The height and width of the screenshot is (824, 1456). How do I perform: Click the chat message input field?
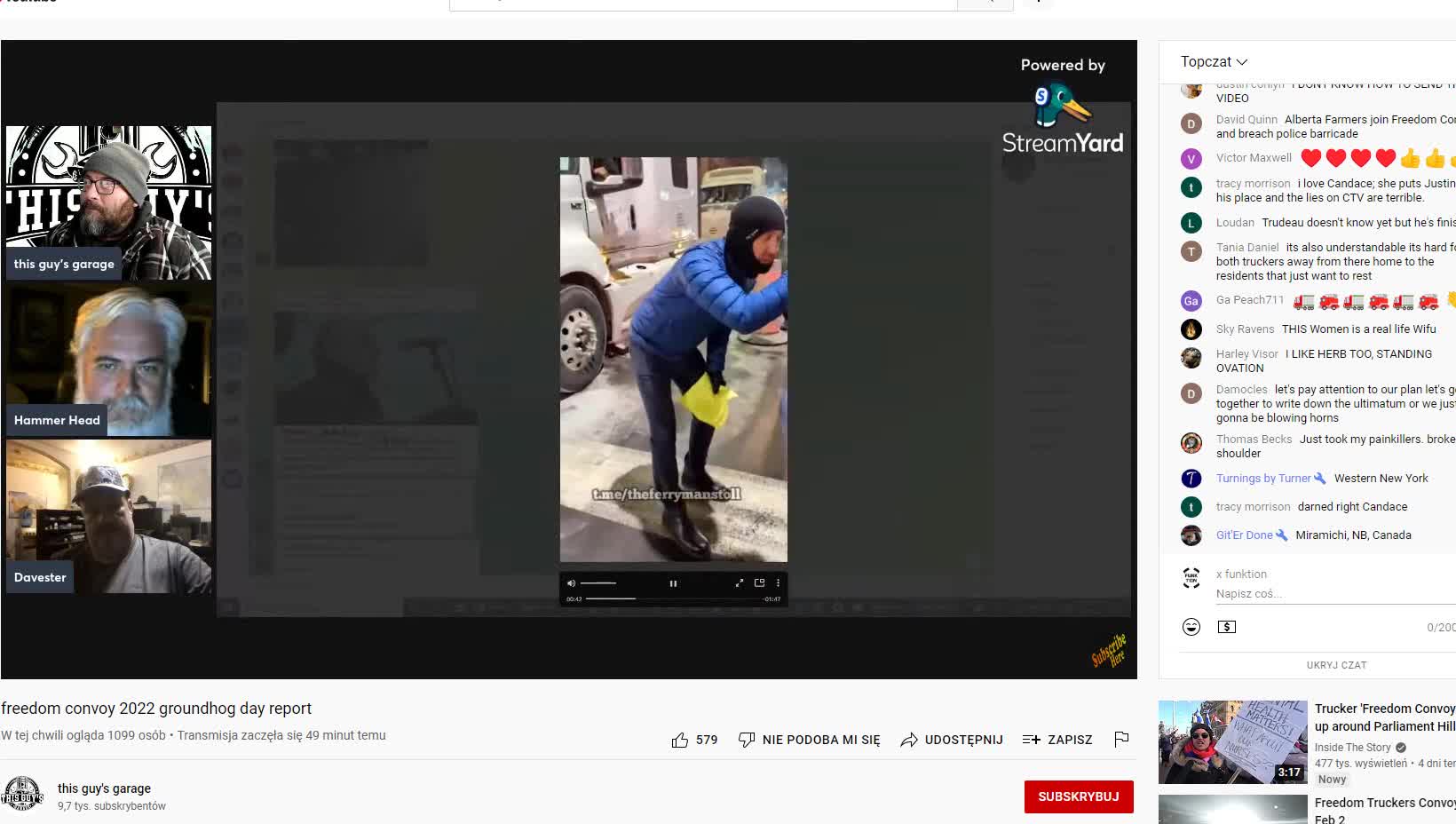1334,594
